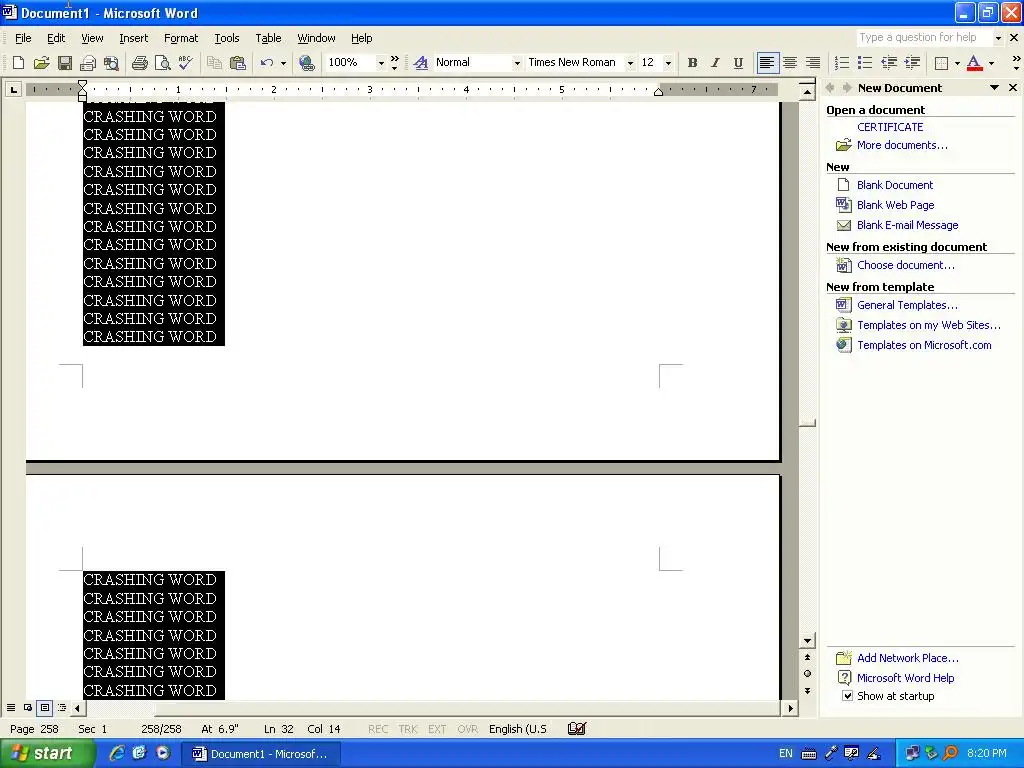The image size is (1024, 768).
Task: Open the CERTIFICATE recent document
Action: click(x=889, y=127)
